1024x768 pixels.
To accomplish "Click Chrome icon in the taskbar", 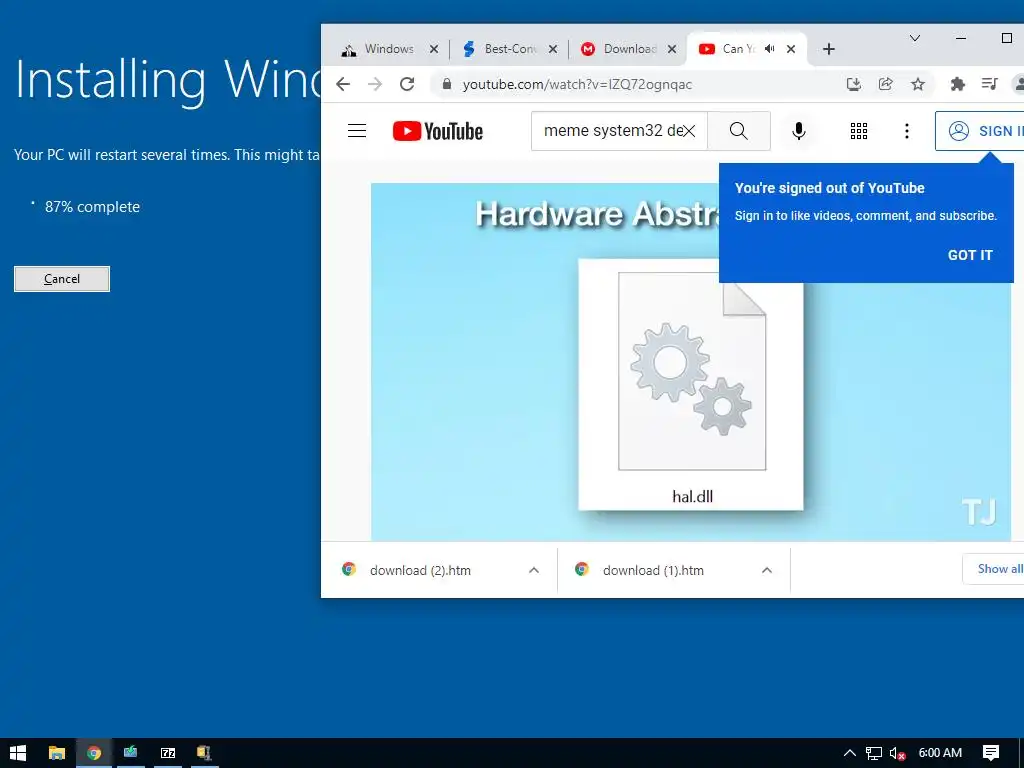I will point(94,753).
